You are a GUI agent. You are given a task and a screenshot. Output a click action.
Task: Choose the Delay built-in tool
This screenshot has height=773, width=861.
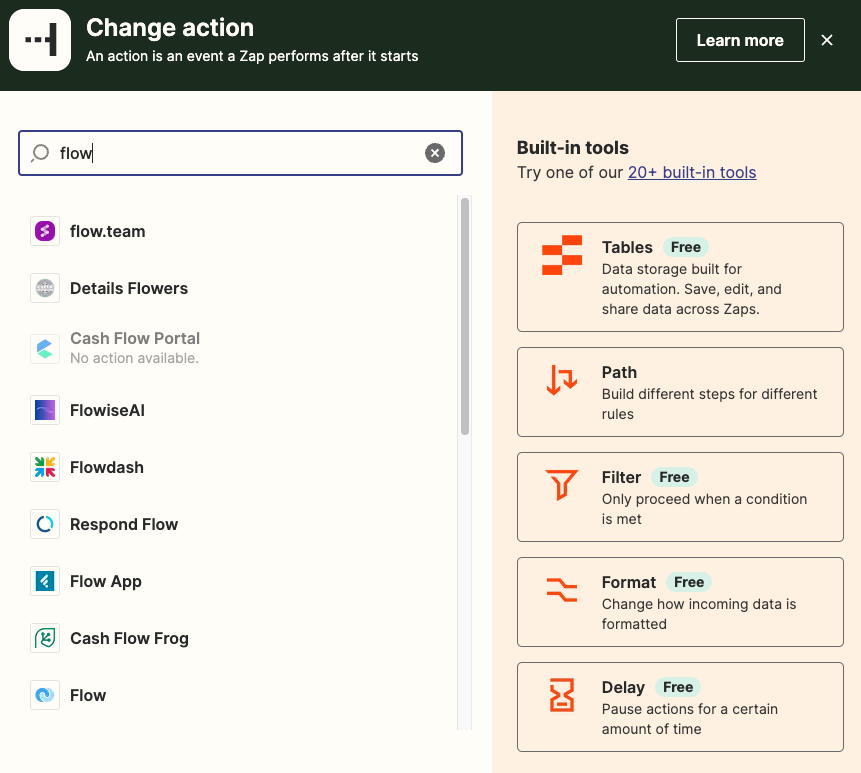click(x=680, y=707)
